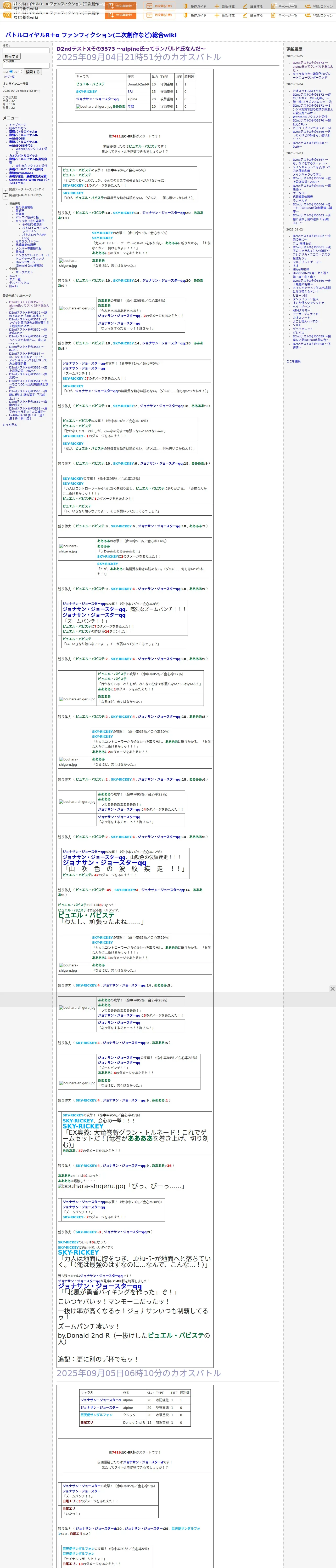Open メインキャラって何よ/やってみた覆面名義 in recently created pages

[27, 362]
